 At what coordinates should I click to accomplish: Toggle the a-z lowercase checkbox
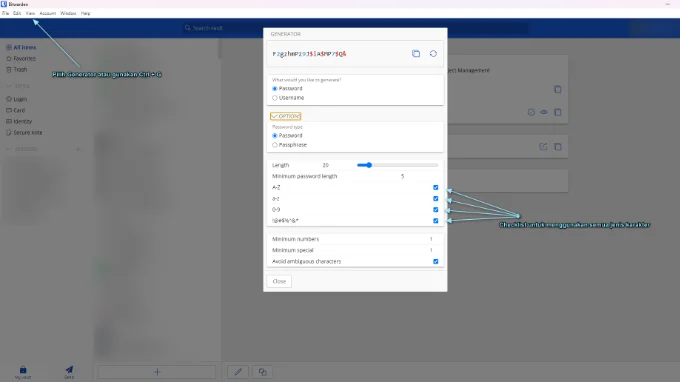[435, 199]
